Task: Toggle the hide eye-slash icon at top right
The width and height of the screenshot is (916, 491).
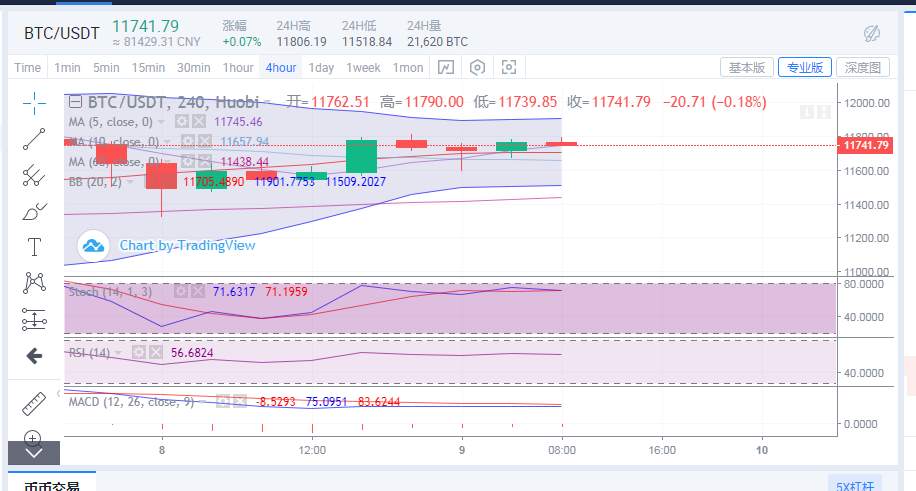Action: point(872,34)
